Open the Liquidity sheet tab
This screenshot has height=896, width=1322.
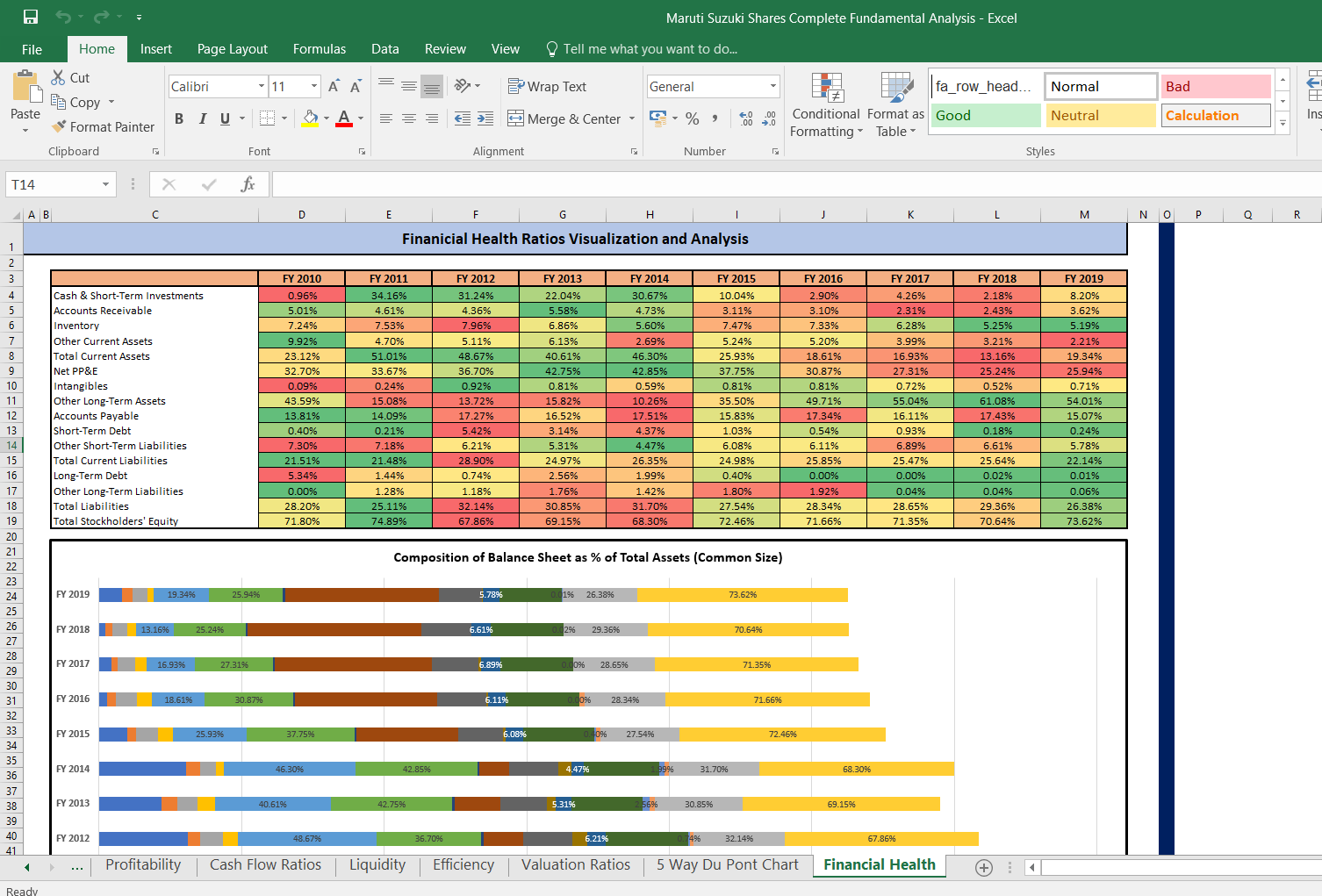point(377,864)
